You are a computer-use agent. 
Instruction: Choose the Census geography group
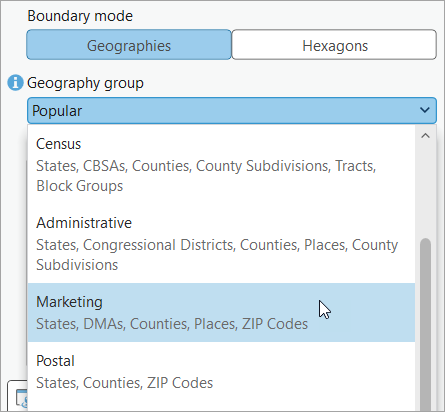click(x=221, y=165)
